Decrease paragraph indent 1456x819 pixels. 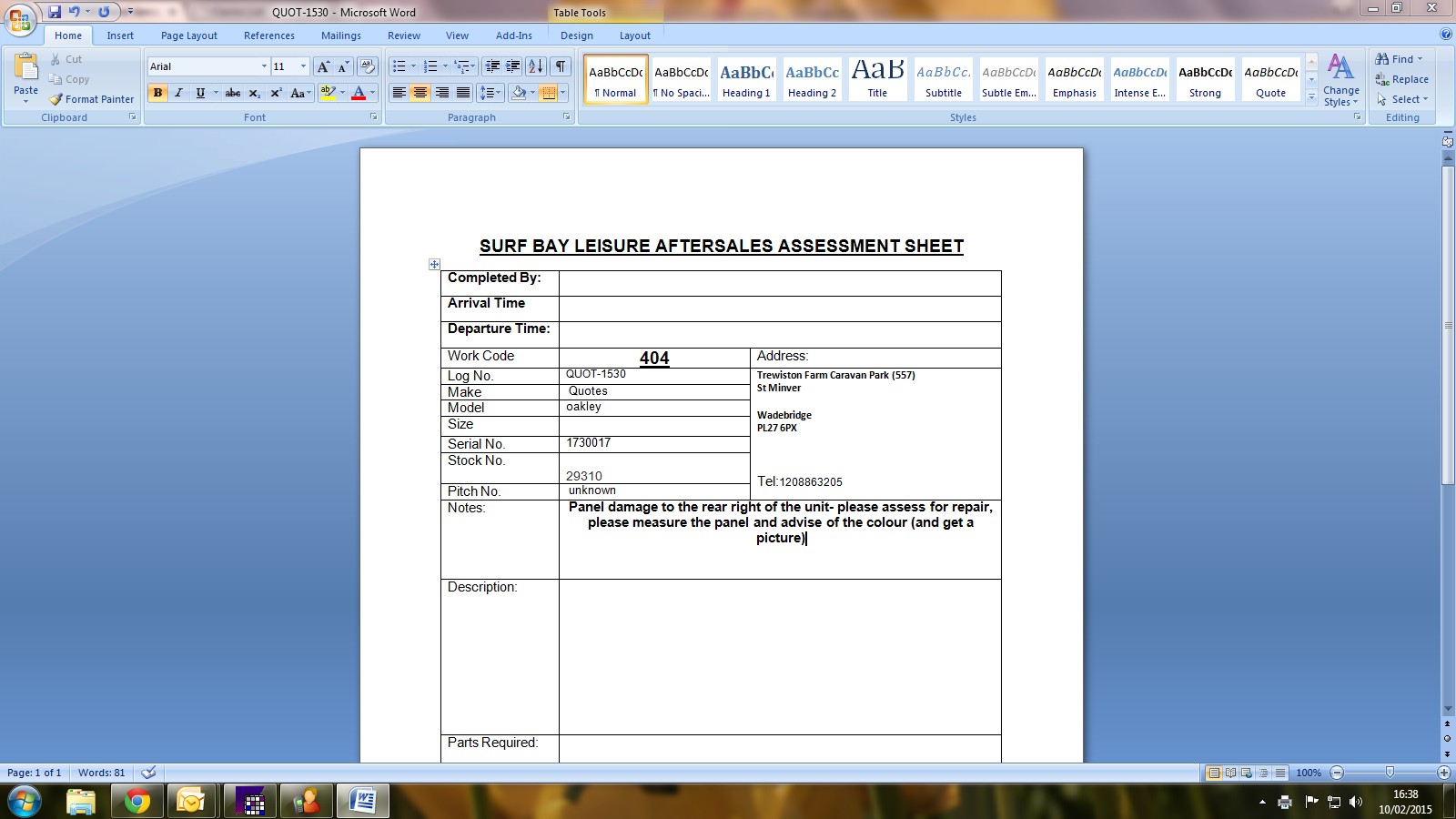(492, 66)
